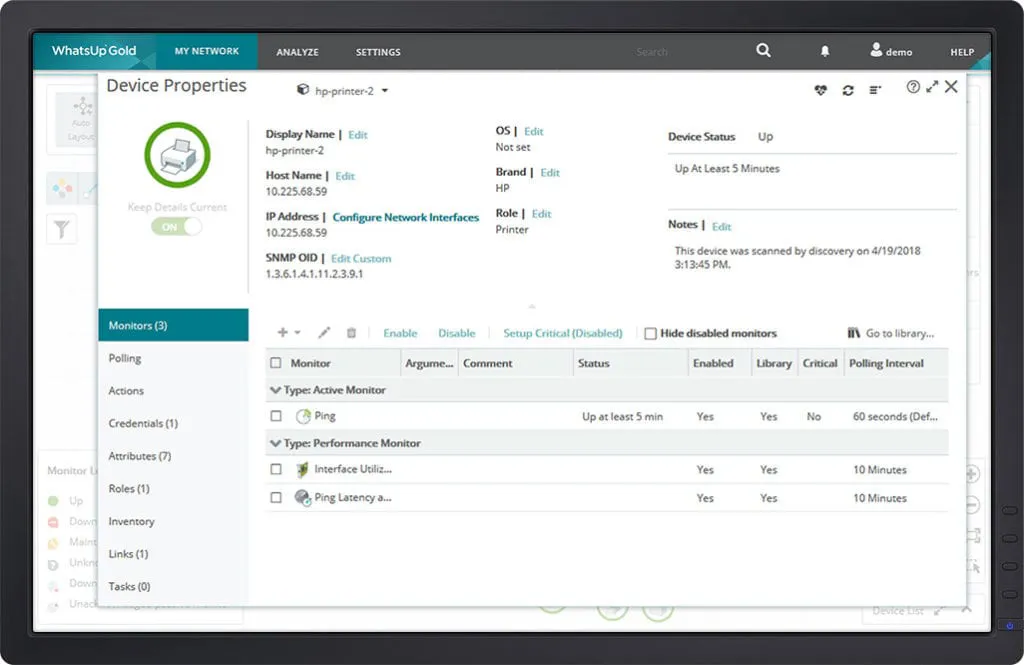Open the add-monitor dropdown caret
The image size is (1024, 665).
[298, 333]
